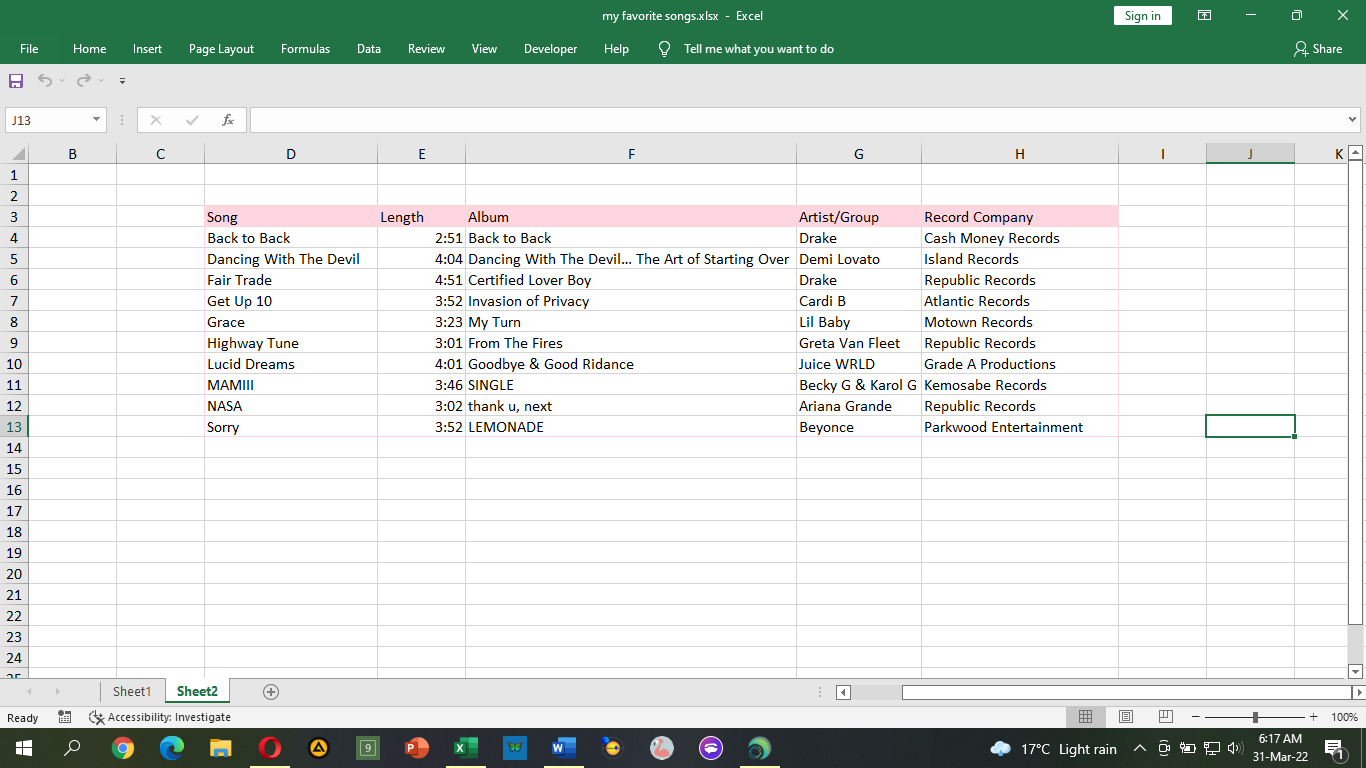Open Excel from the taskbar
1366x768 pixels.
tap(465, 748)
